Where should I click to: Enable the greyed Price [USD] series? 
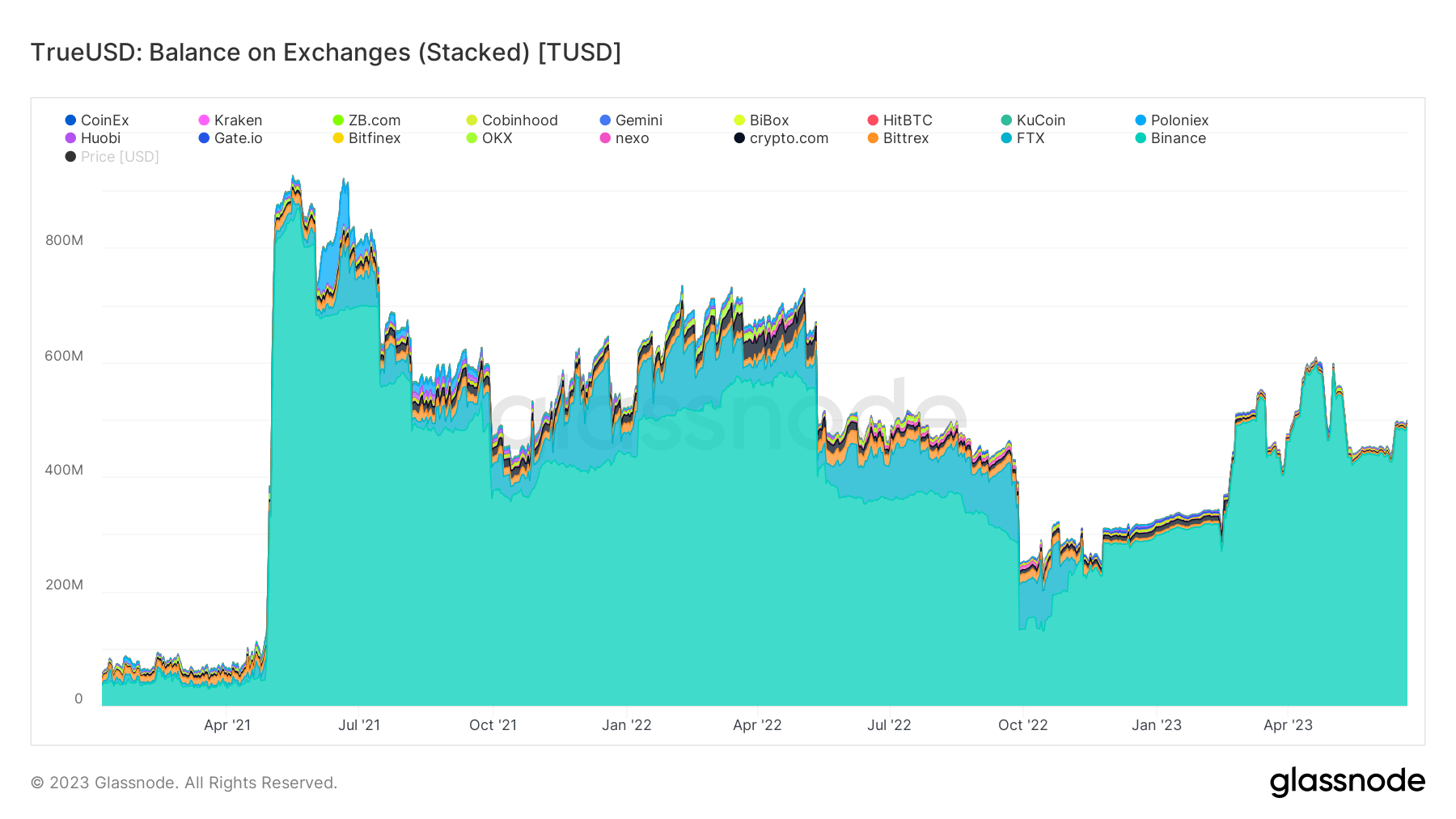click(112, 157)
